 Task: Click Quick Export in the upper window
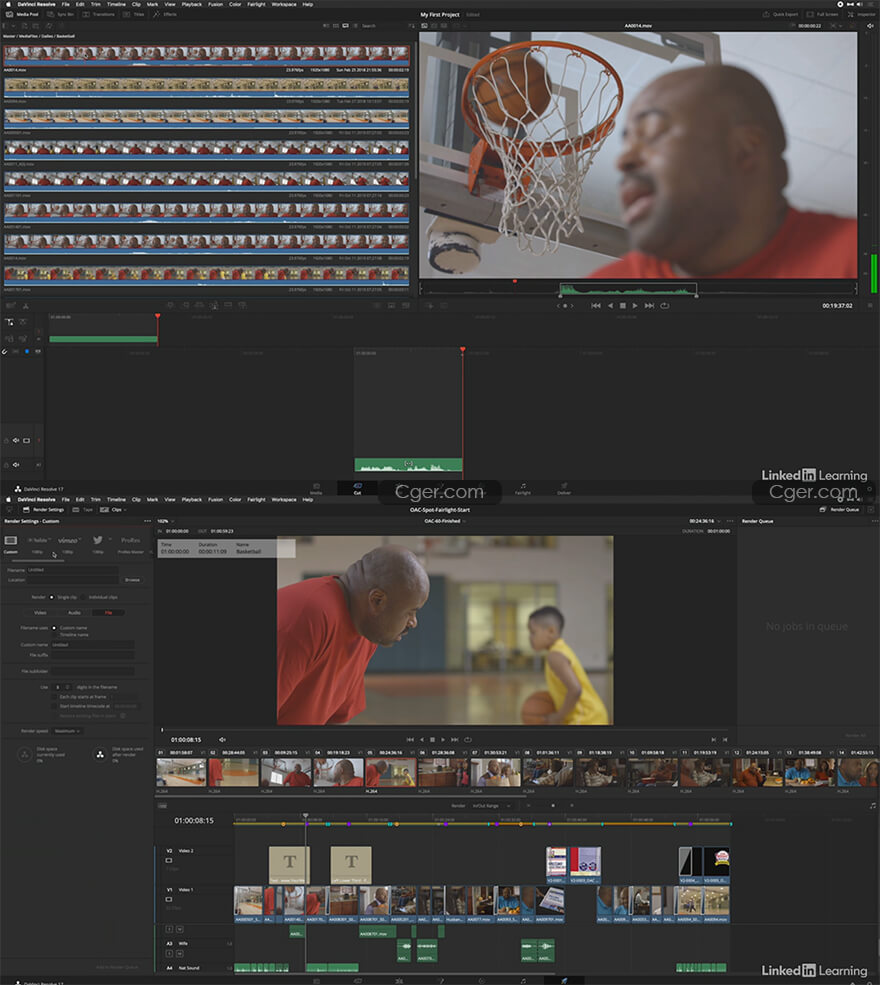pyautogui.click(x=781, y=14)
